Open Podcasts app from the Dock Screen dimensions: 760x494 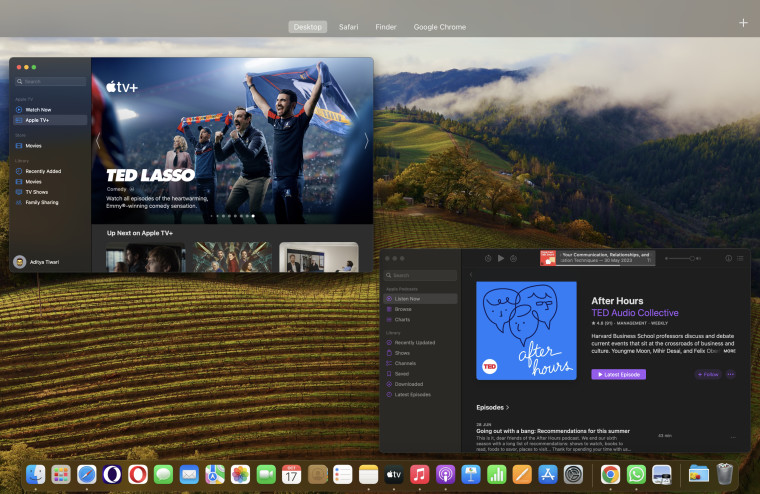(445, 474)
